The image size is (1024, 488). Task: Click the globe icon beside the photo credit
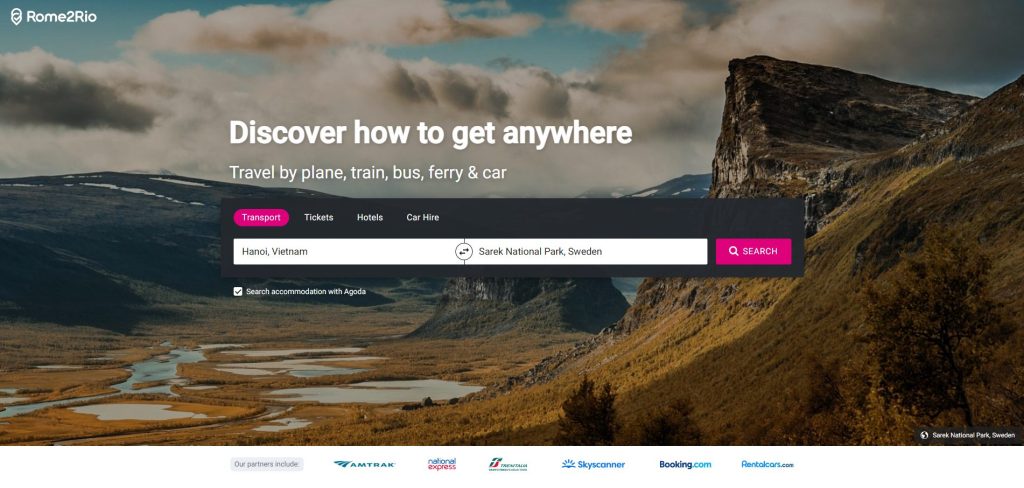click(924, 435)
